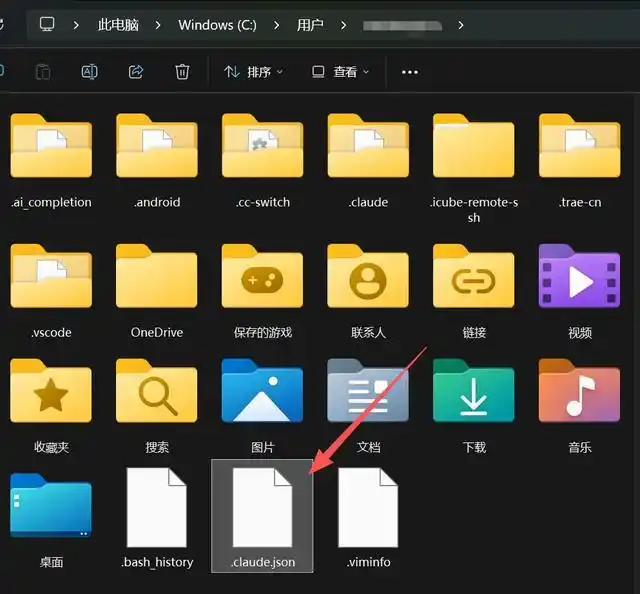Expand chevron after the blurred username

pyautogui.click(x=461, y=25)
